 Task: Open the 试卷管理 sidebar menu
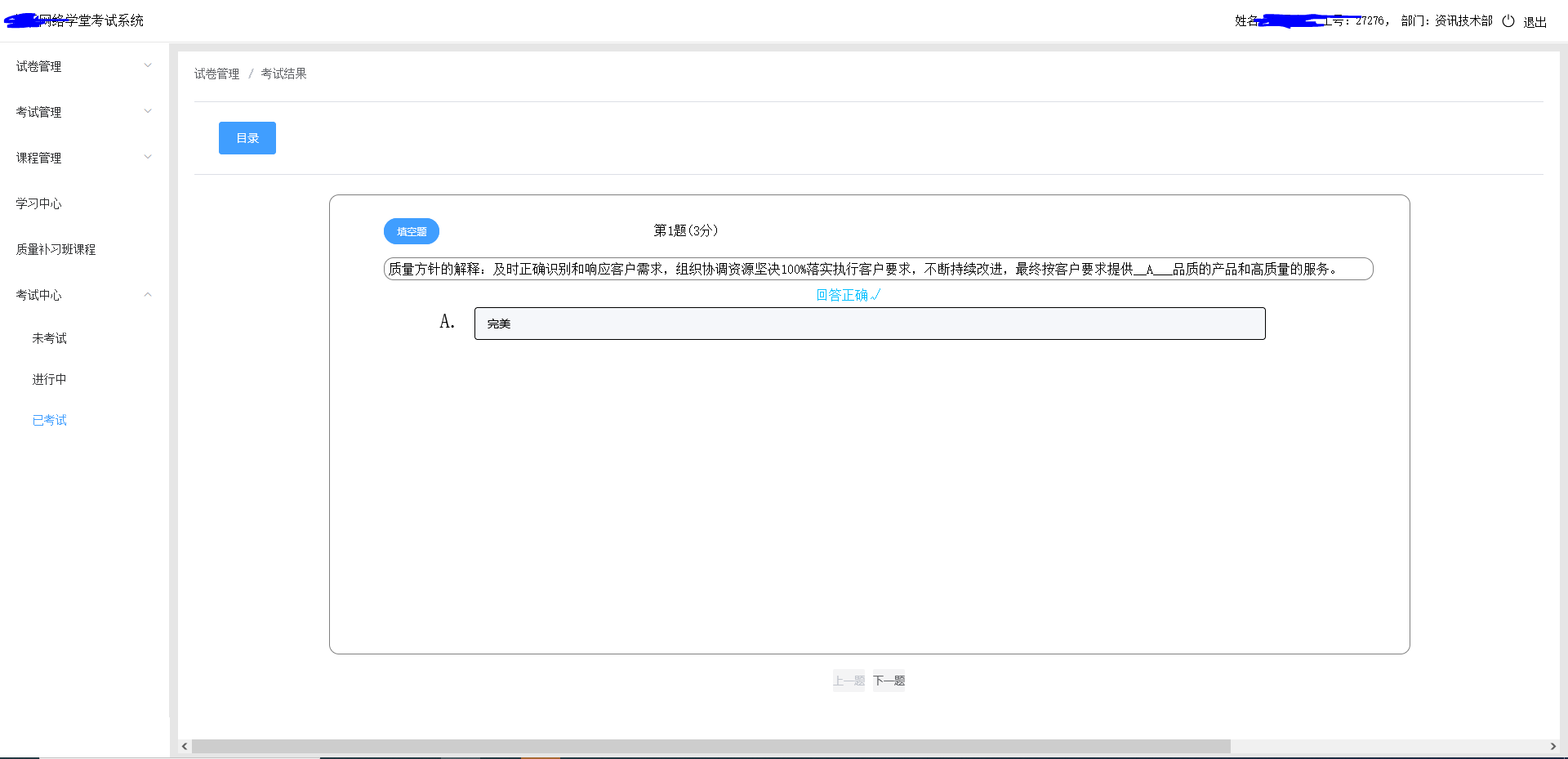coord(84,66)
